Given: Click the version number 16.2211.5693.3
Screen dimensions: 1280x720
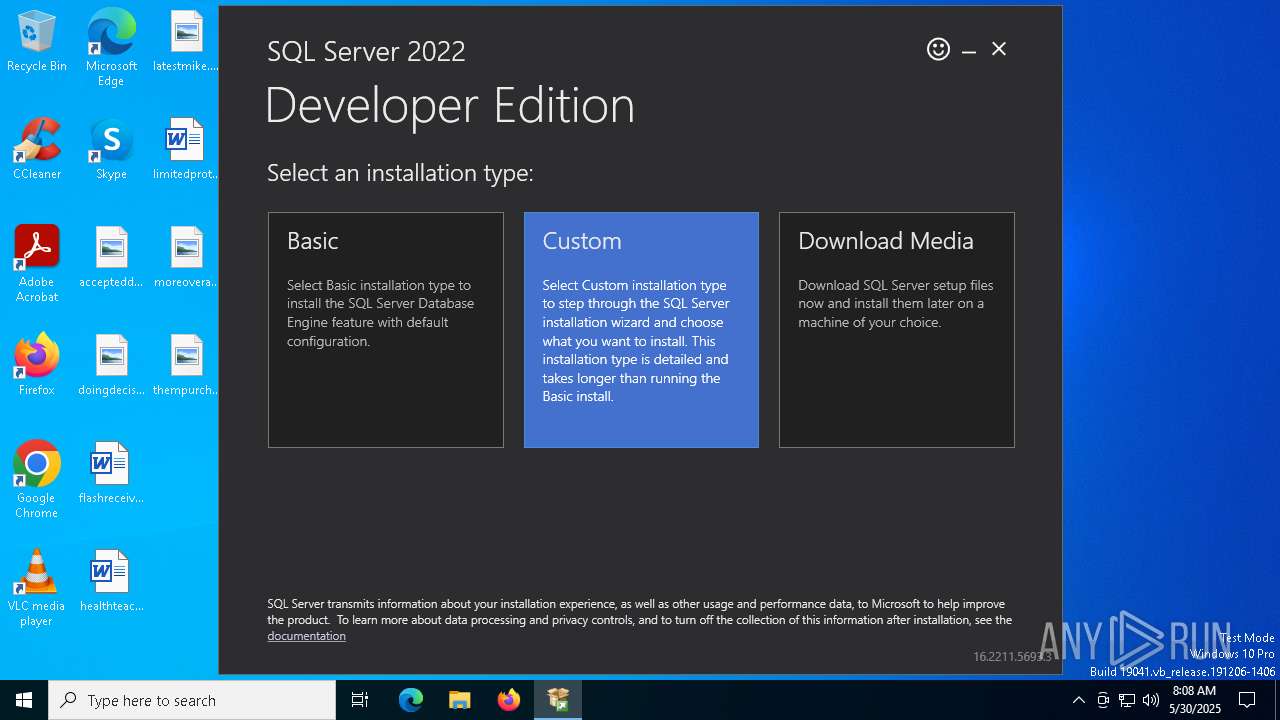Looking at the screenshot, I should [x=1012, y=657].
